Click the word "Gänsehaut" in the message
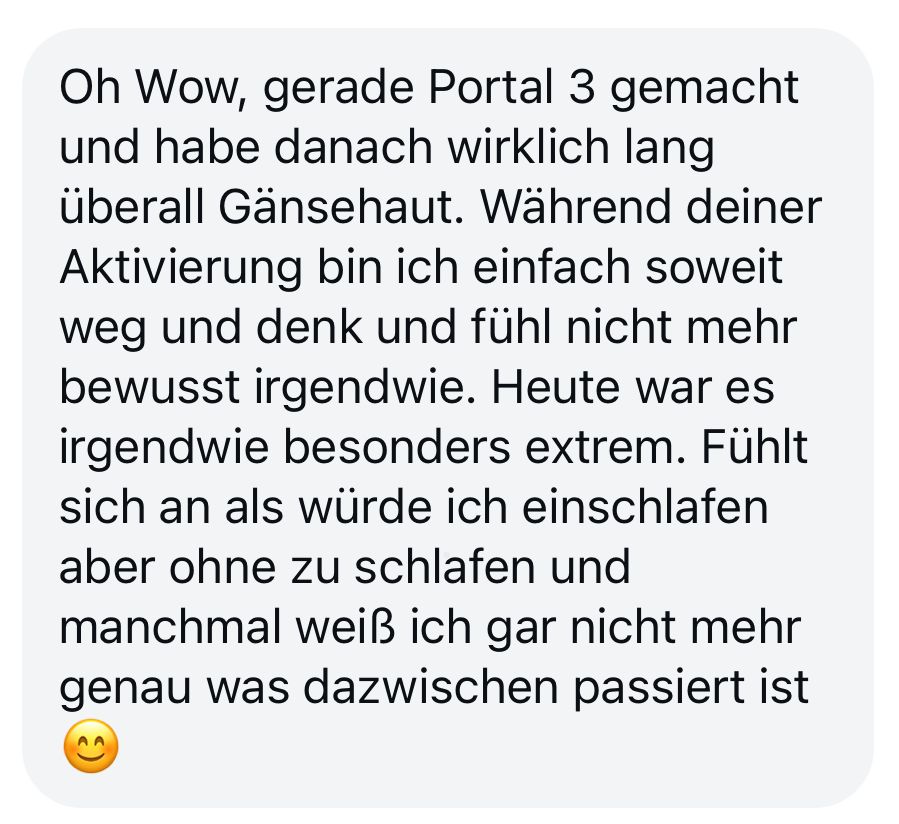 [341, 208]
